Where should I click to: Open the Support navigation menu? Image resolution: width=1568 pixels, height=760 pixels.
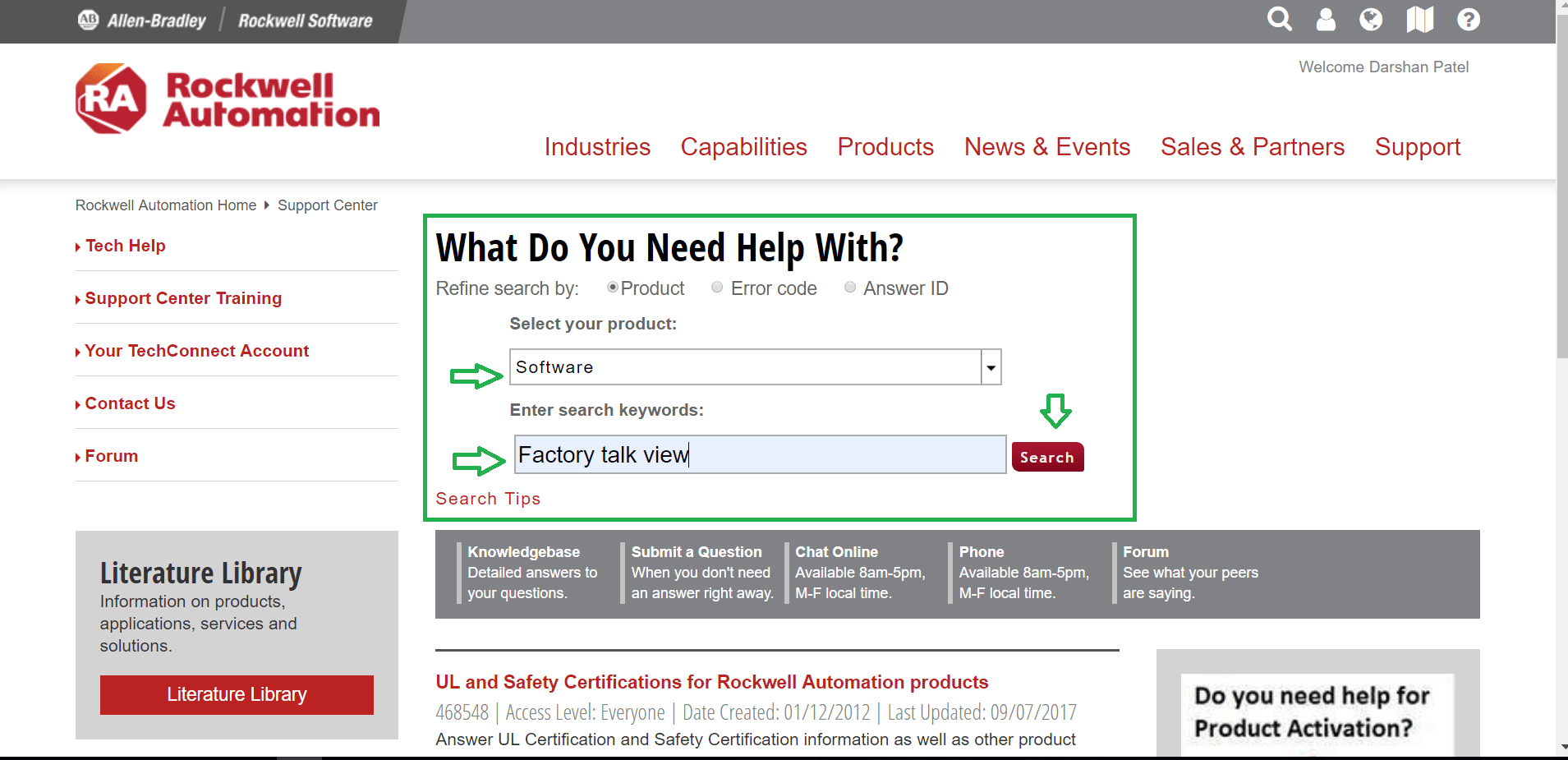click(x=1417, y=147)
